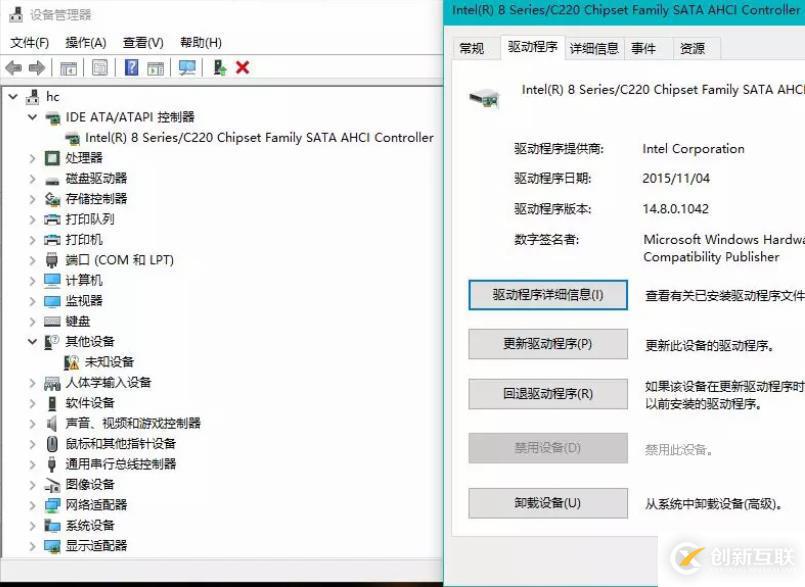
Task: Click 更新驱动程序(P) button
Action: (548, 344)
